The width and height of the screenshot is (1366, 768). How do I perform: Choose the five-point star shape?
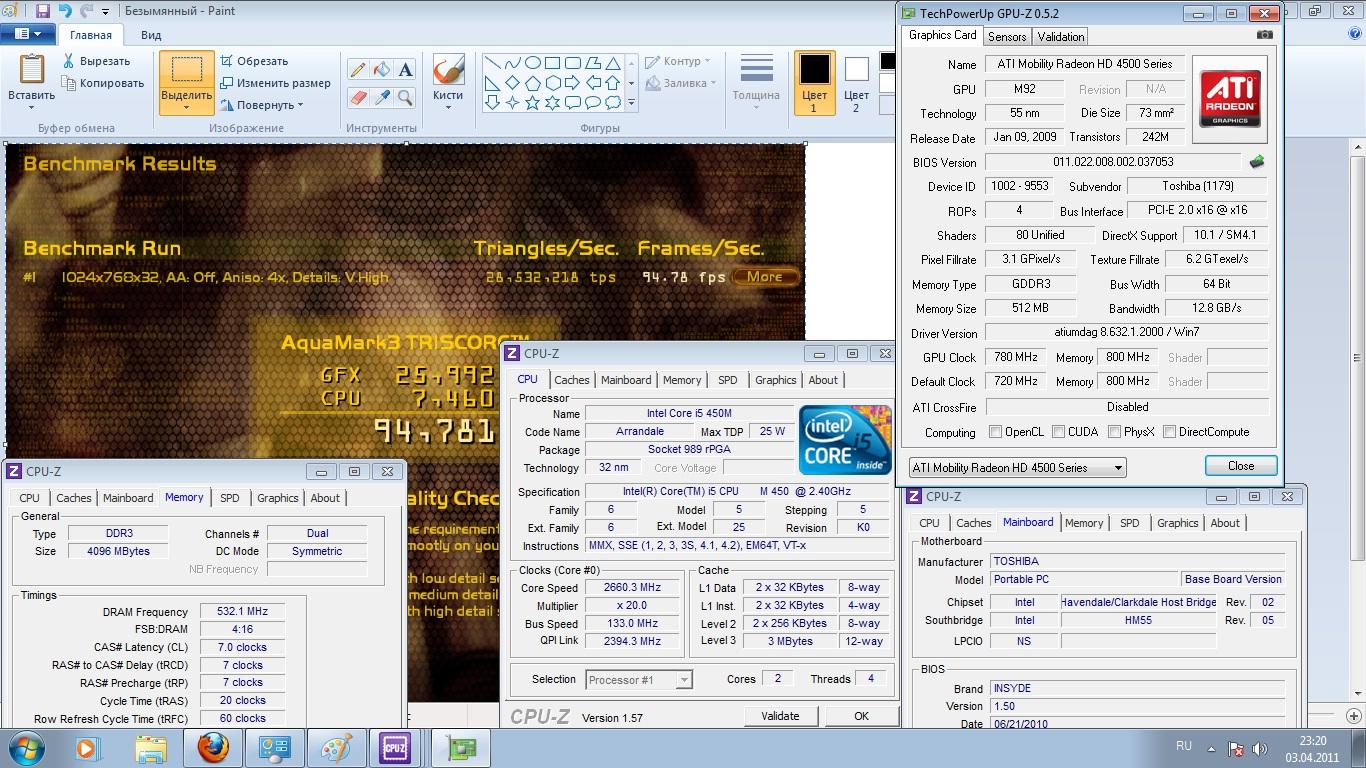coord(533,102)
